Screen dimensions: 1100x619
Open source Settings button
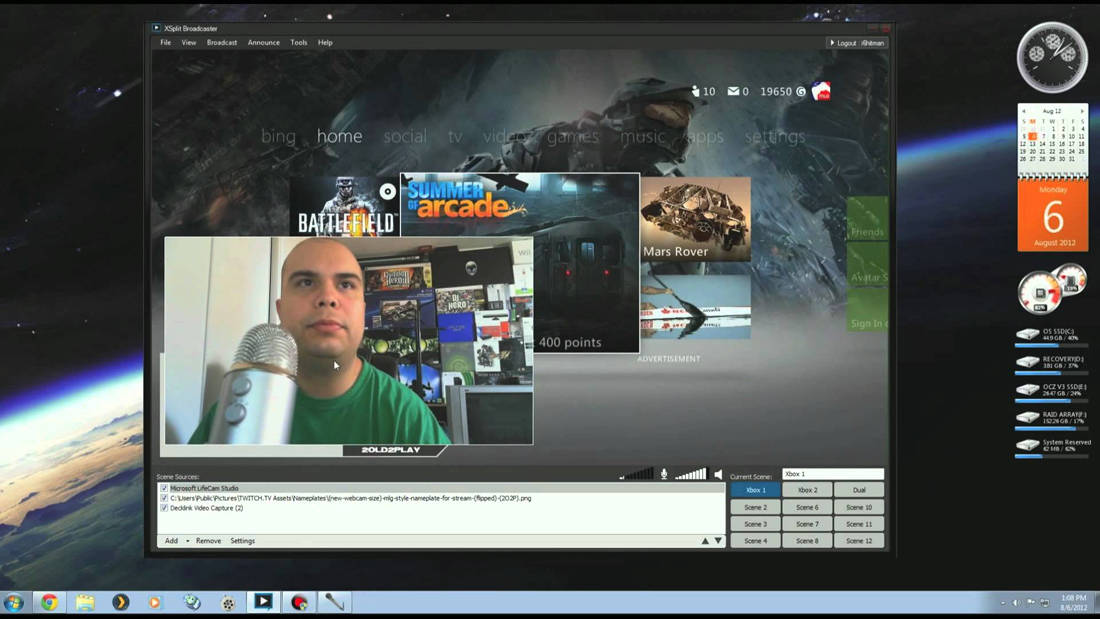[243, 540]
